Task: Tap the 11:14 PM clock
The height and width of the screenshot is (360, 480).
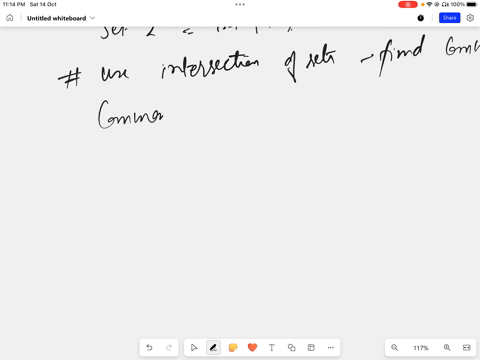Action: click(14, 4)
